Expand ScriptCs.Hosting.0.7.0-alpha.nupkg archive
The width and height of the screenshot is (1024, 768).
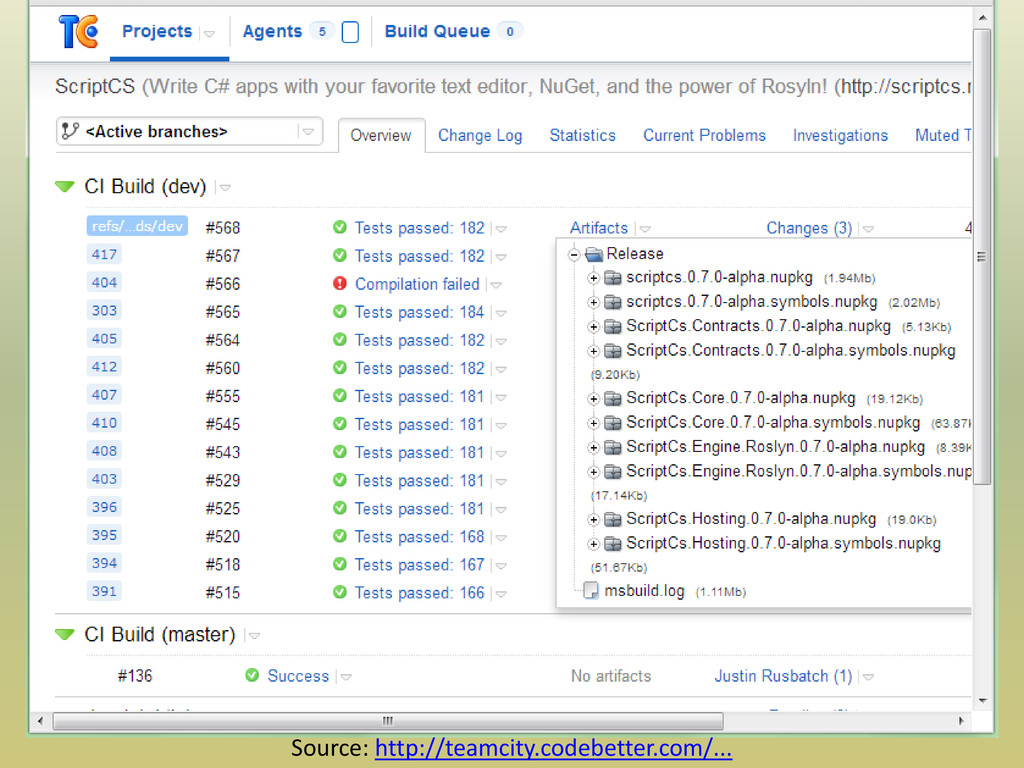click(593, 520)
